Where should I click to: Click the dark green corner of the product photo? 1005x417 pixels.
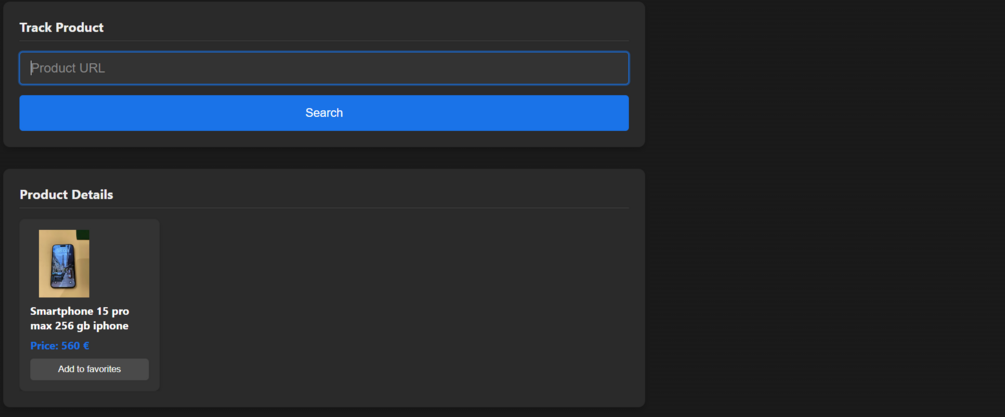pos(83,235)
